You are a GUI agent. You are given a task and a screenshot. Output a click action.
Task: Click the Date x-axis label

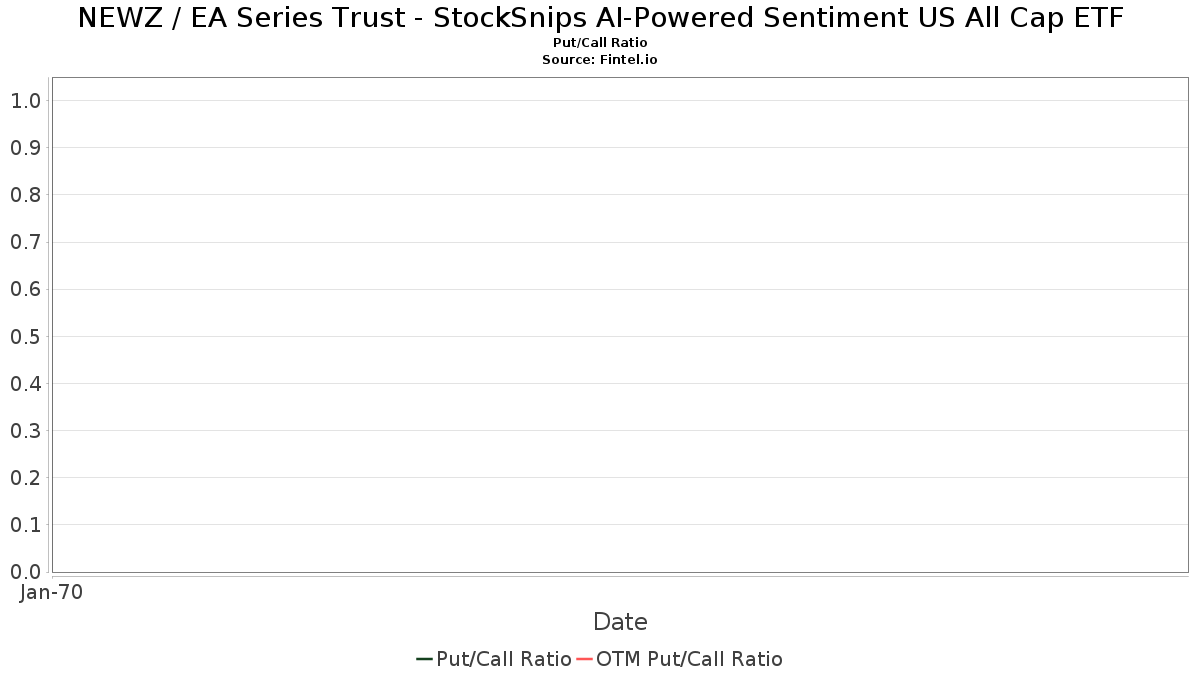tap(620, 622)
